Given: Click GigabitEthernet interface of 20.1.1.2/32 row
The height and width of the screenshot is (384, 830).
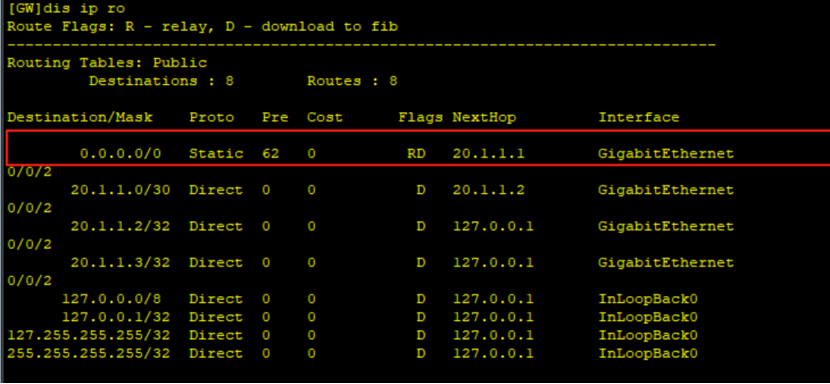Looking at the screenshot, I should coord(666,226).
